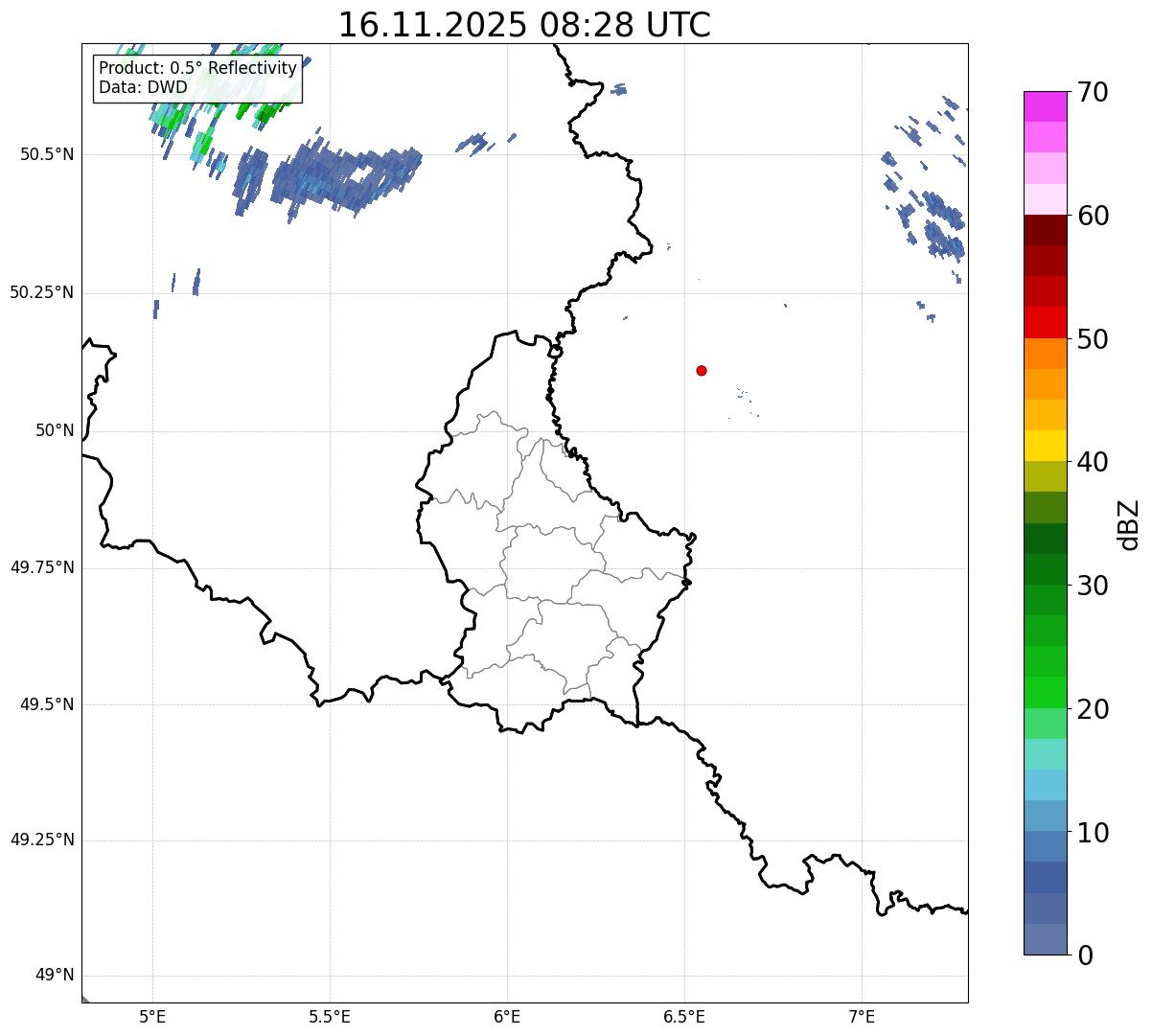Click the colorbar tick label 30
Screen dimensions: 1152x1036
pos(1093,586)
